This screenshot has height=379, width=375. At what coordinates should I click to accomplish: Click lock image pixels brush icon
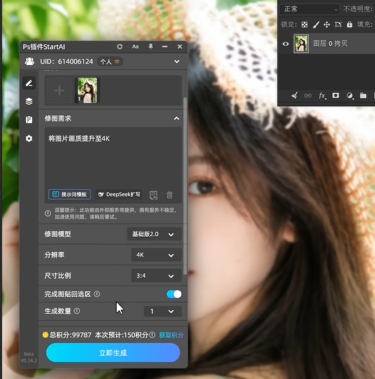click(316, 25)
